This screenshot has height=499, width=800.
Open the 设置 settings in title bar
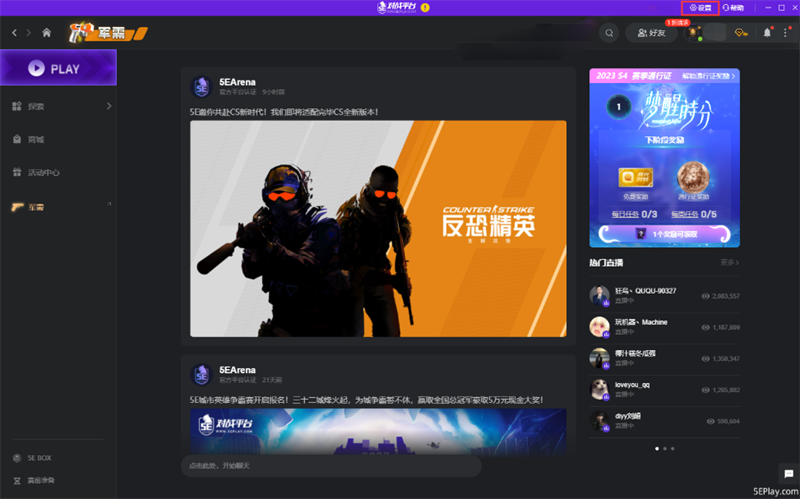click(x=702, y=8)
